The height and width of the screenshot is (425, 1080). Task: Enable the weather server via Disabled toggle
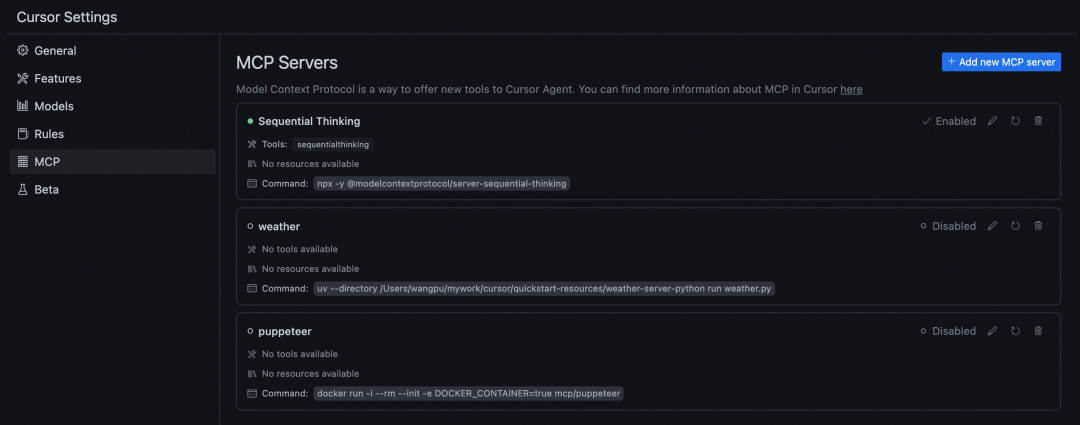(948, 226)
